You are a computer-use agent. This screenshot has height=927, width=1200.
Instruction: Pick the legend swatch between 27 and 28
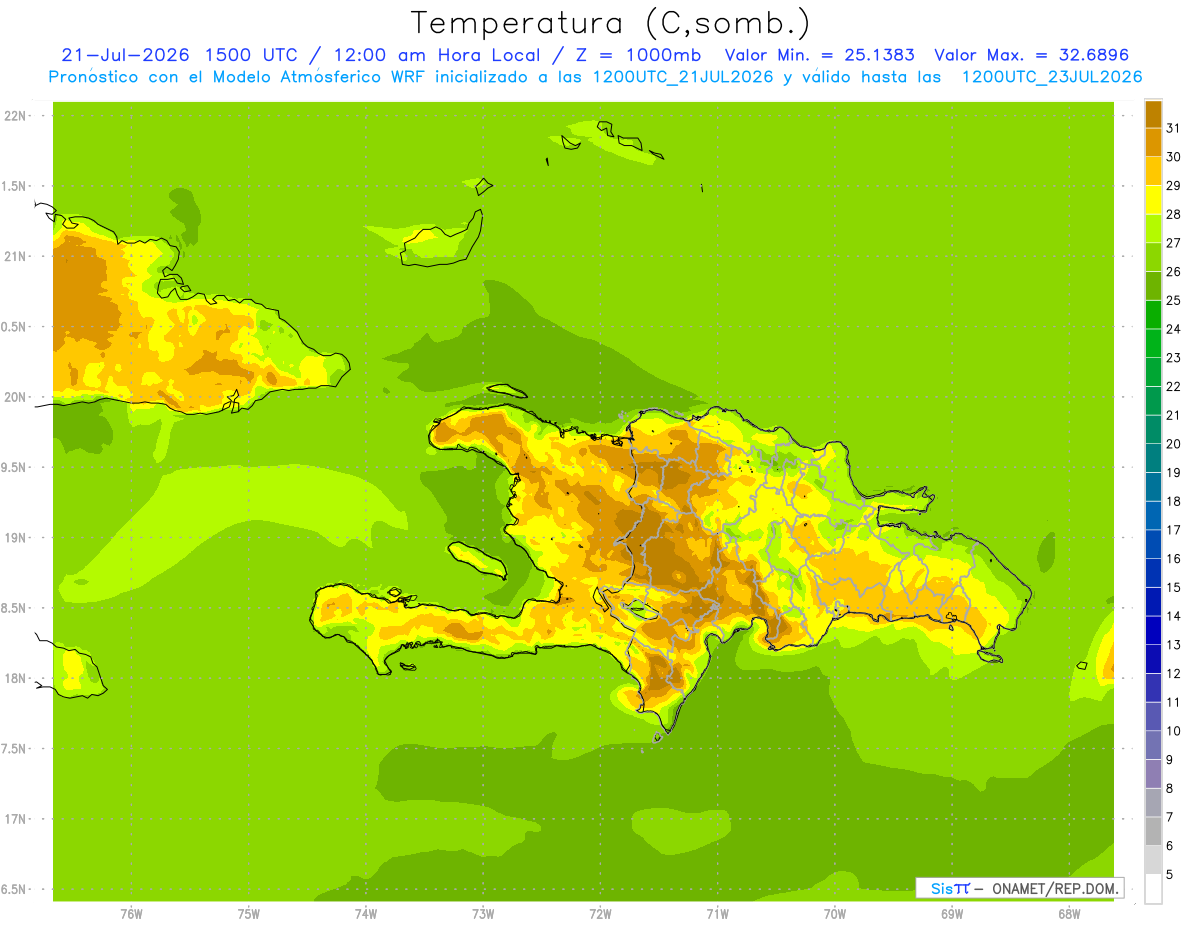(1153, 228)
